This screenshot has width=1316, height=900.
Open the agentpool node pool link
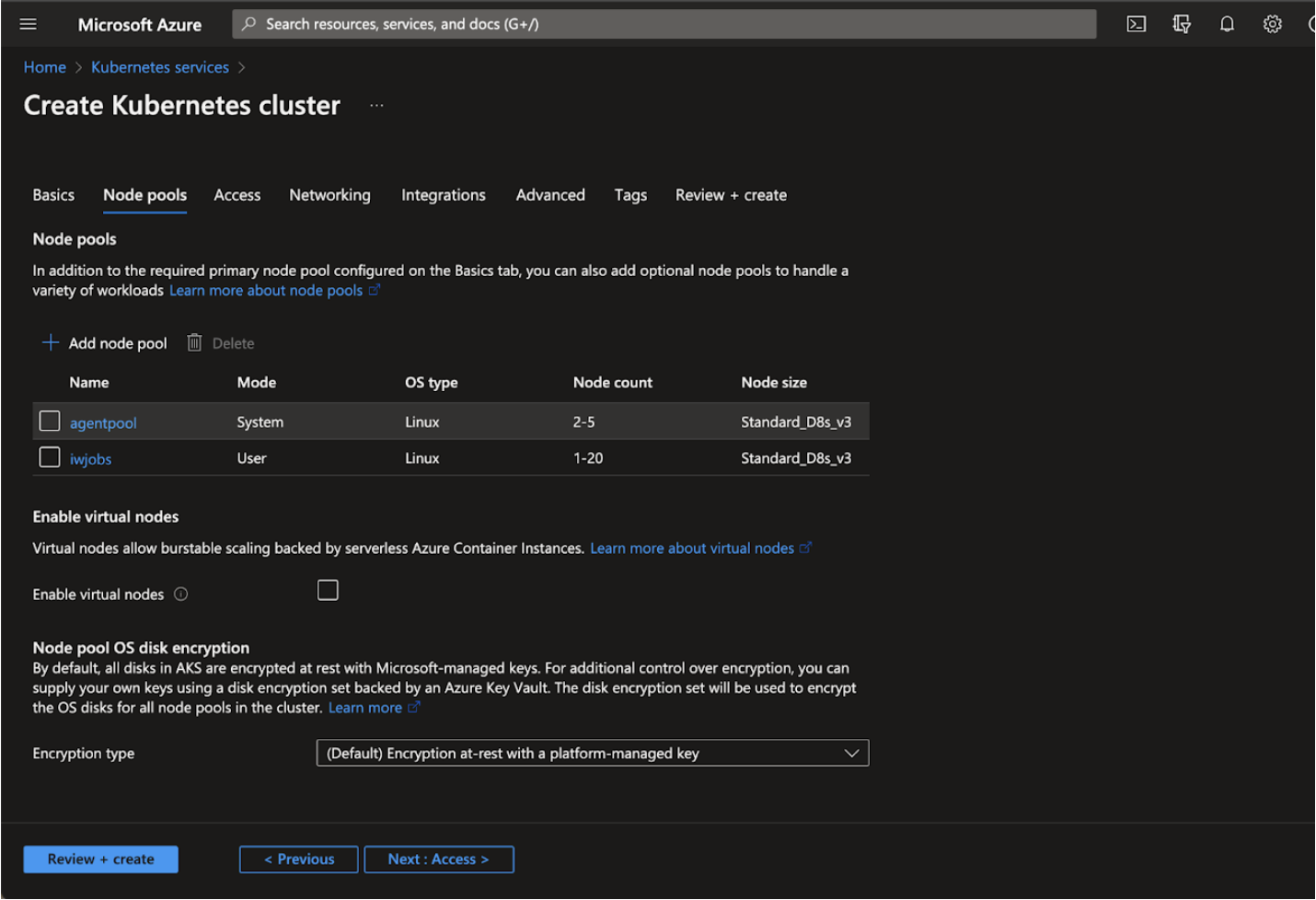tap(103, 423)
